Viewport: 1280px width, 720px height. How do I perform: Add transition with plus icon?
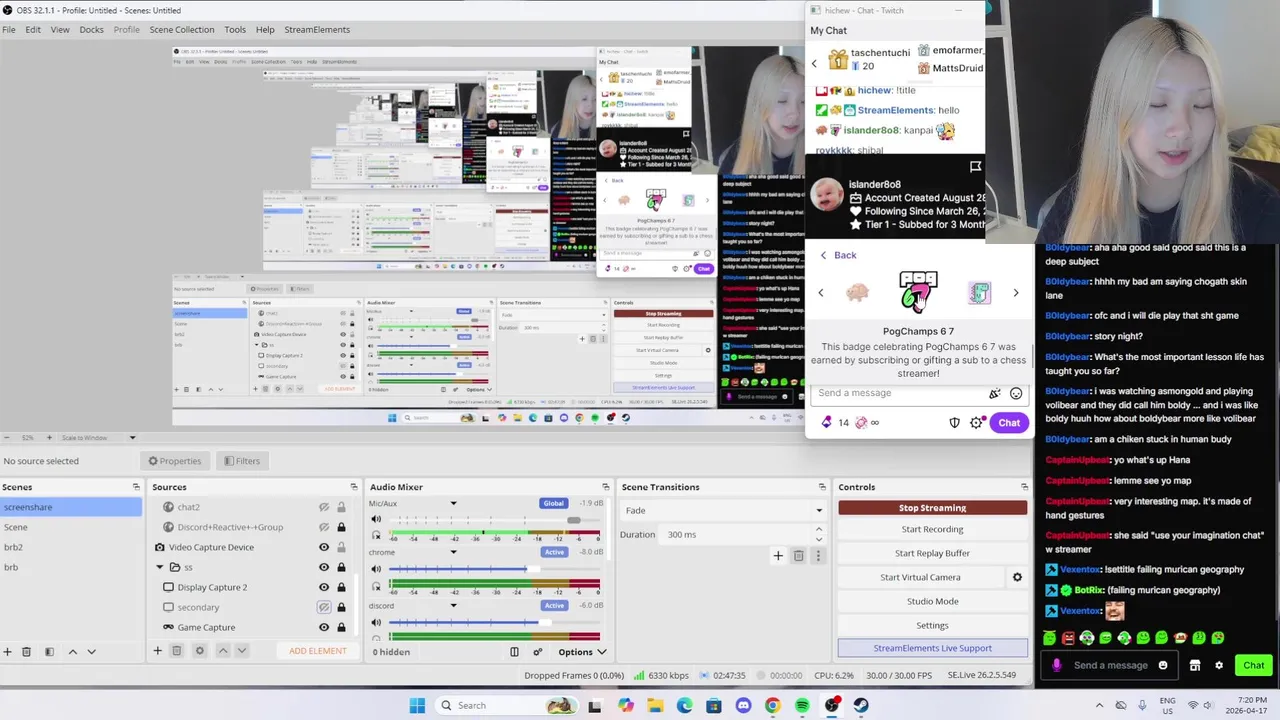click(x=778, y=556)
